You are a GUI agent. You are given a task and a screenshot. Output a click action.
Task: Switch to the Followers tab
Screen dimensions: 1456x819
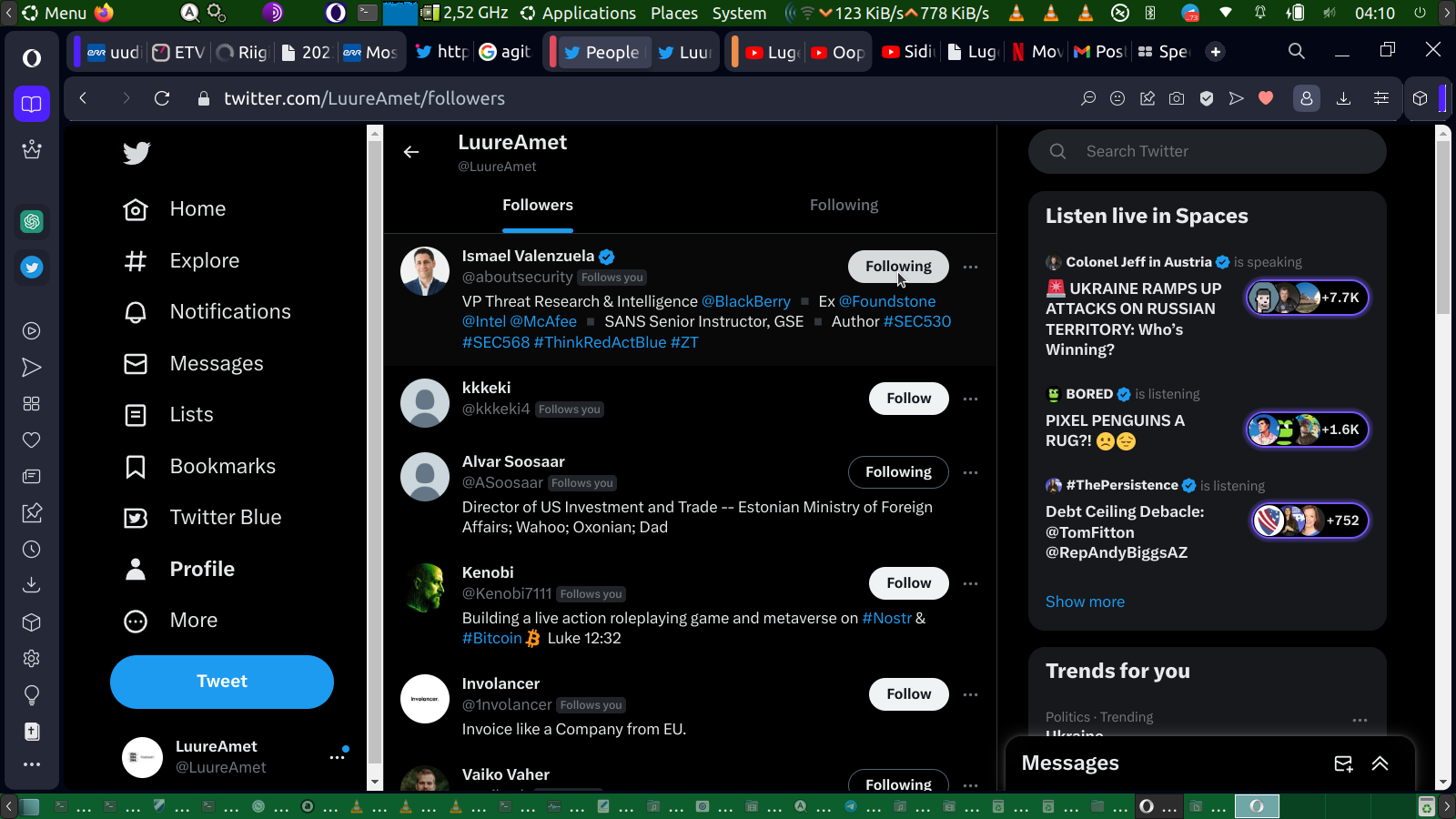pos(538,206)
